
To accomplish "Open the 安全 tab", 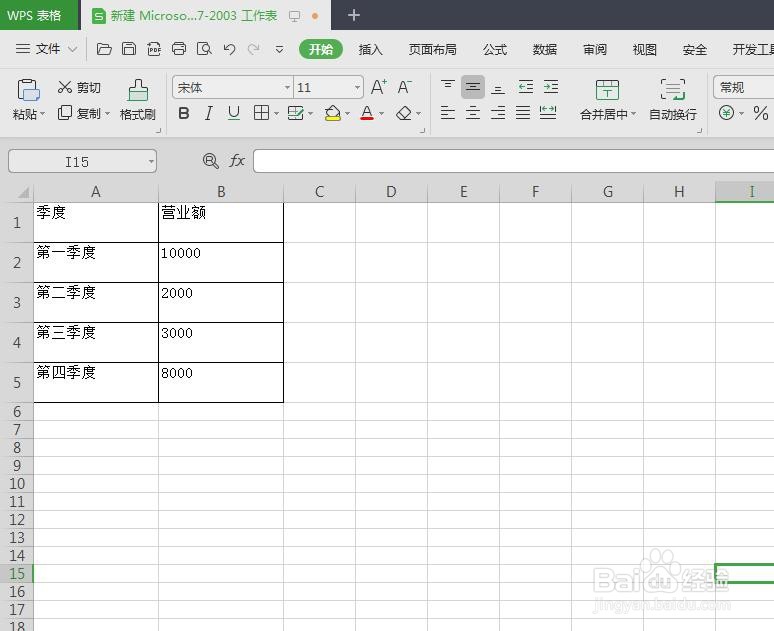I will pos(694,49).
